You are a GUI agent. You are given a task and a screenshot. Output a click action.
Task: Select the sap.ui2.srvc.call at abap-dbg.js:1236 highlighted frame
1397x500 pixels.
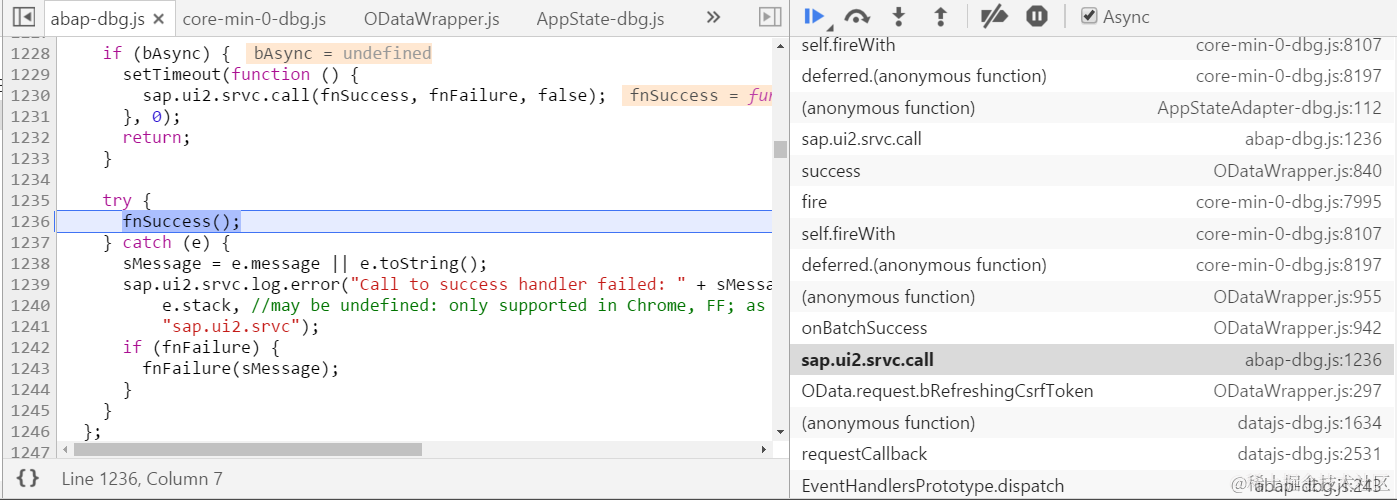tap(1092, 360)
